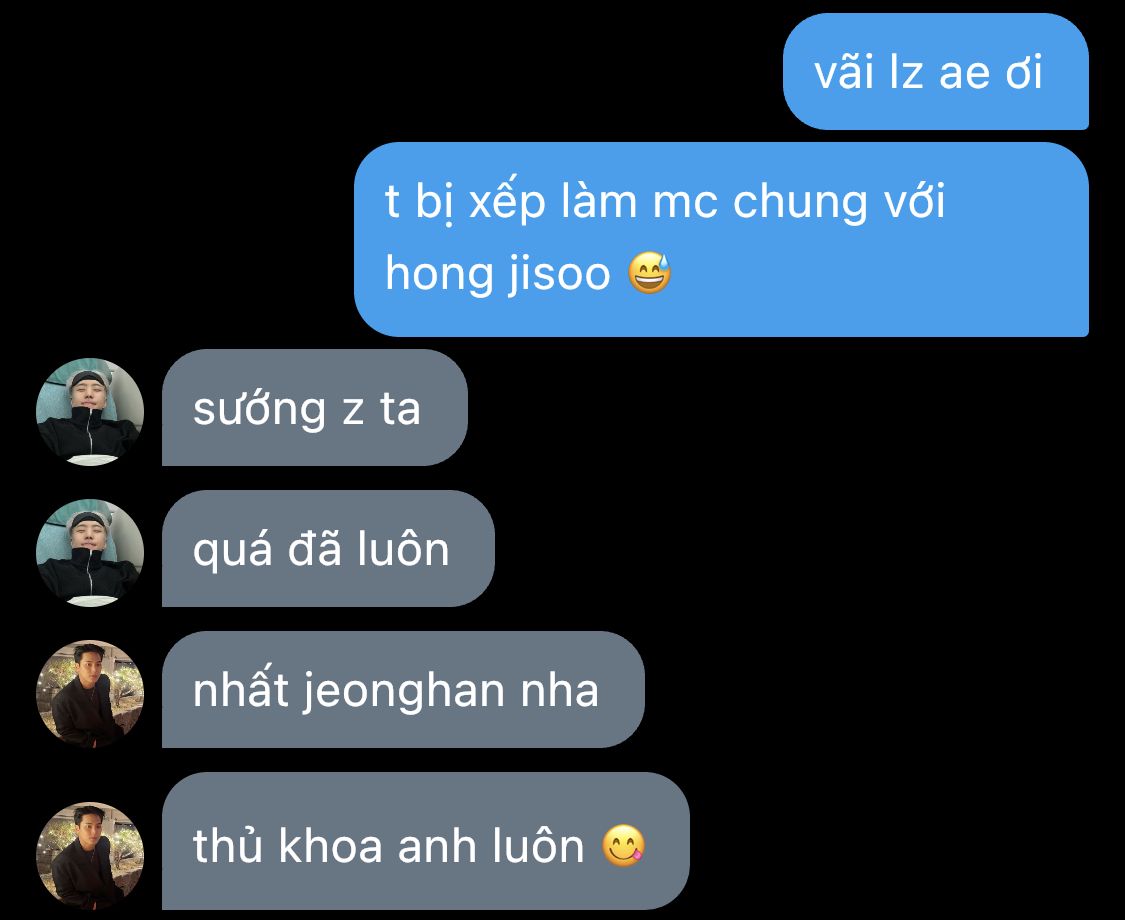Select the "sướng z ta" message bubble
Viewport: 1125px width, 920px height.
point(315,408)
